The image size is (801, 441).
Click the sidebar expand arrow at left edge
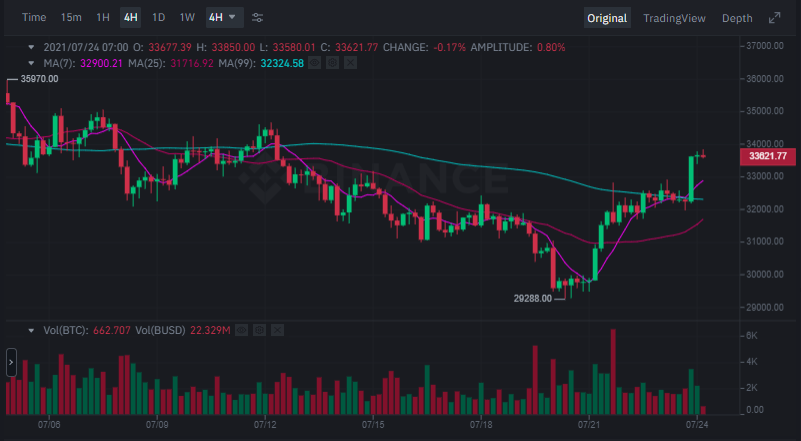point(11,362)
